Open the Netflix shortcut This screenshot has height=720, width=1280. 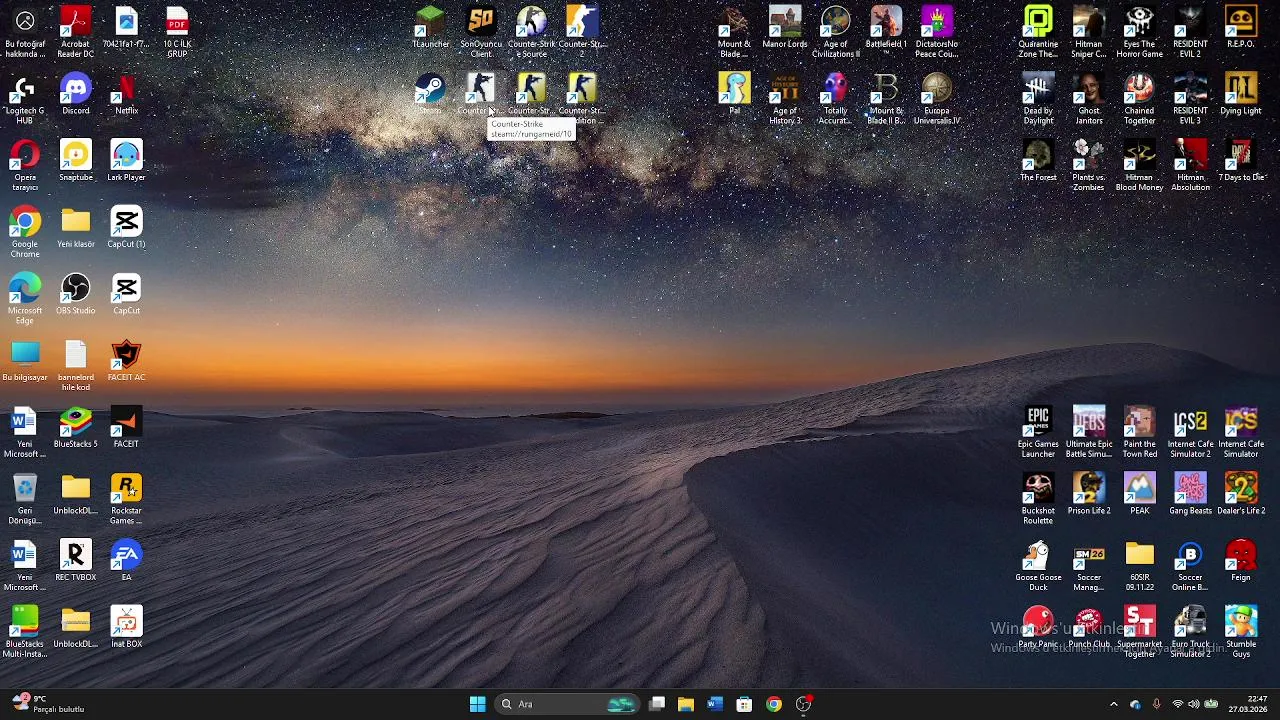pos(126,94)
